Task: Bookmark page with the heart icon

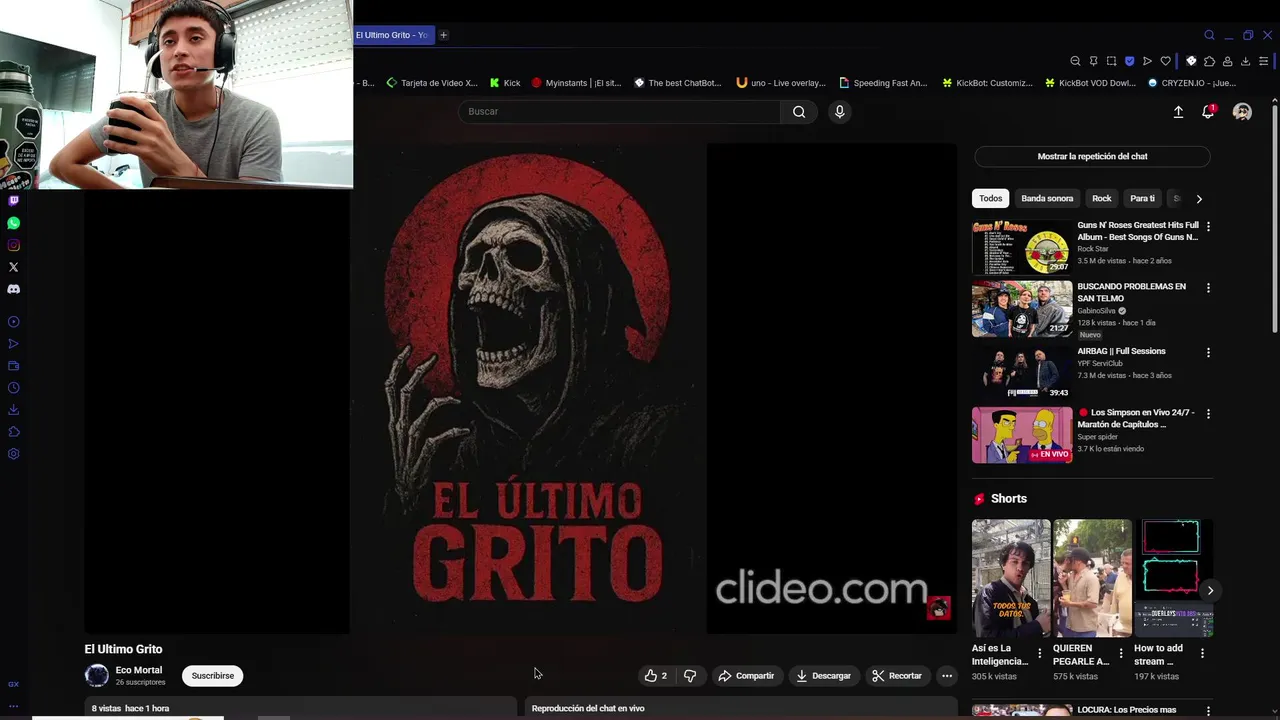Action: click(x=1165, y=61)
